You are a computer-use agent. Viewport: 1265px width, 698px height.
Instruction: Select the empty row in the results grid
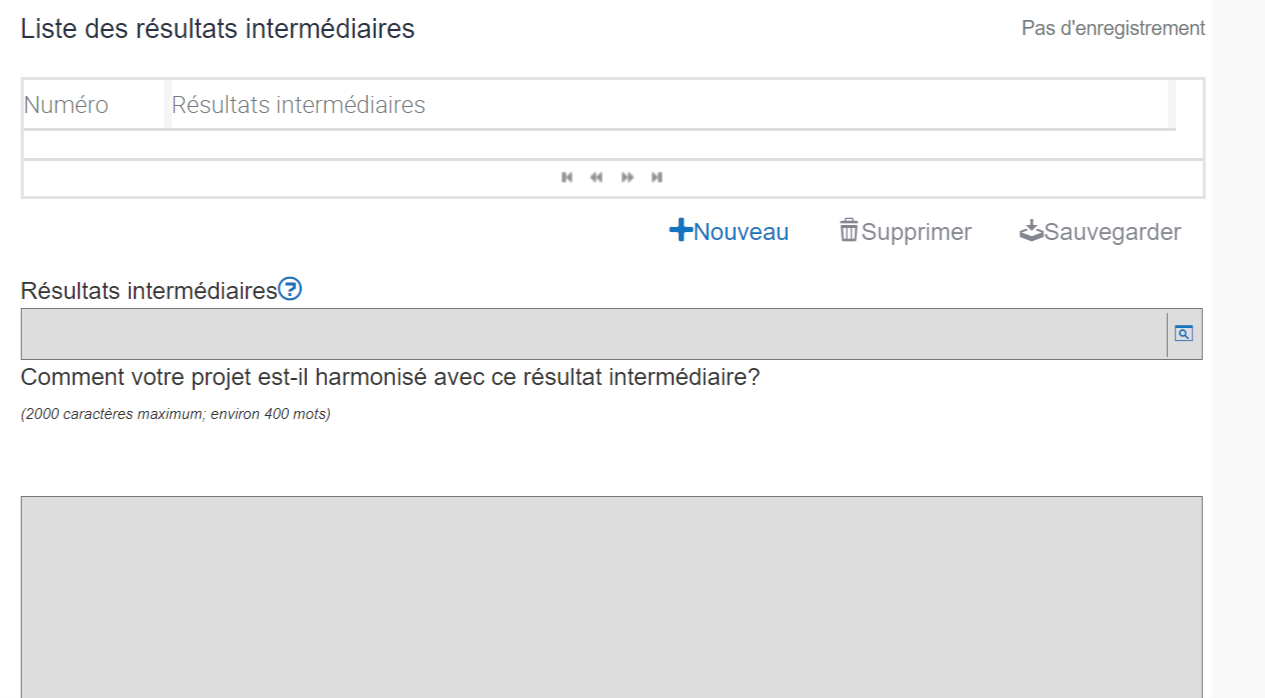coord(611,145)
